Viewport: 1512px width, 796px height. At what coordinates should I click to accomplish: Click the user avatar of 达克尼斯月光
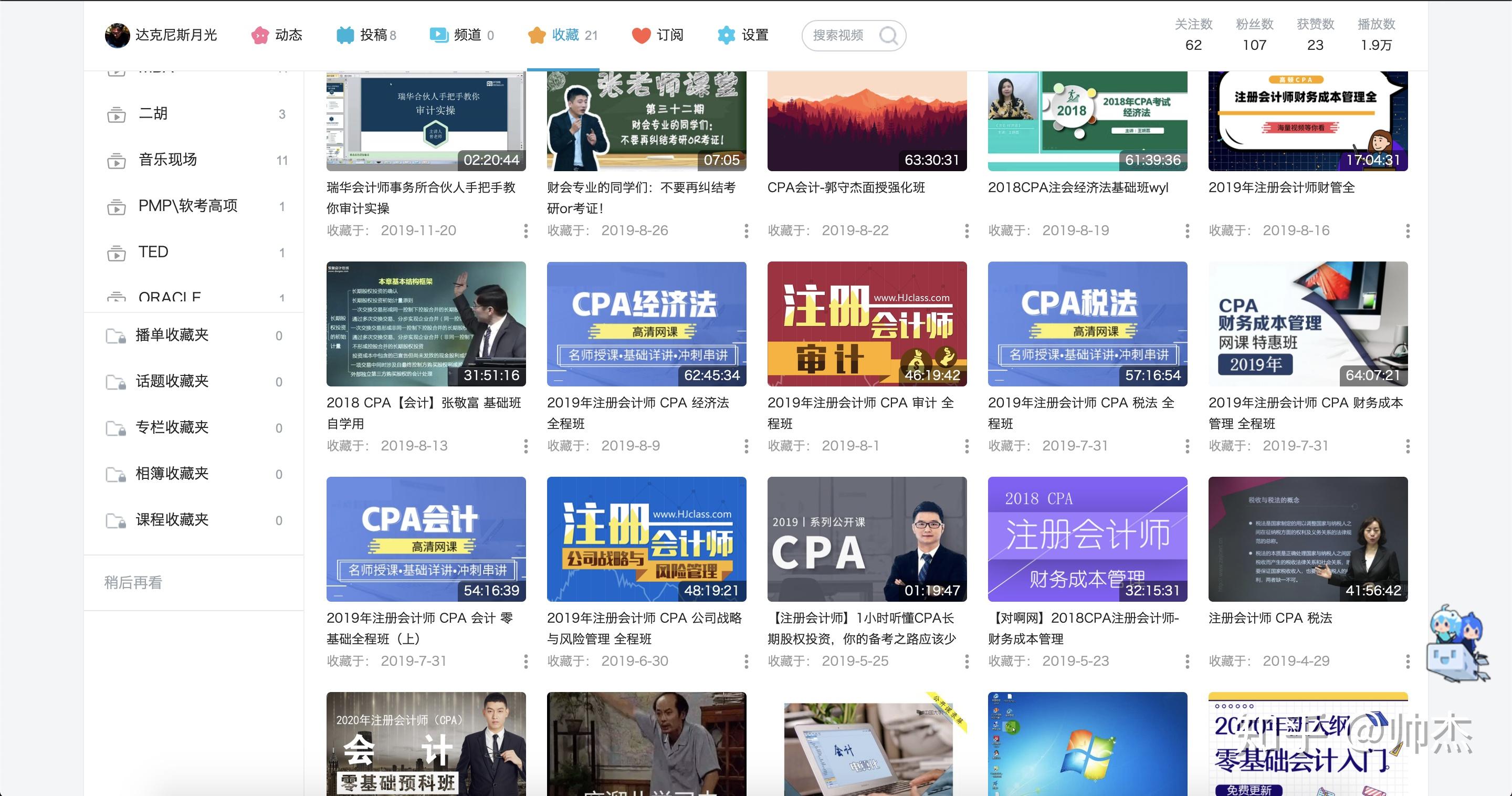117,35
